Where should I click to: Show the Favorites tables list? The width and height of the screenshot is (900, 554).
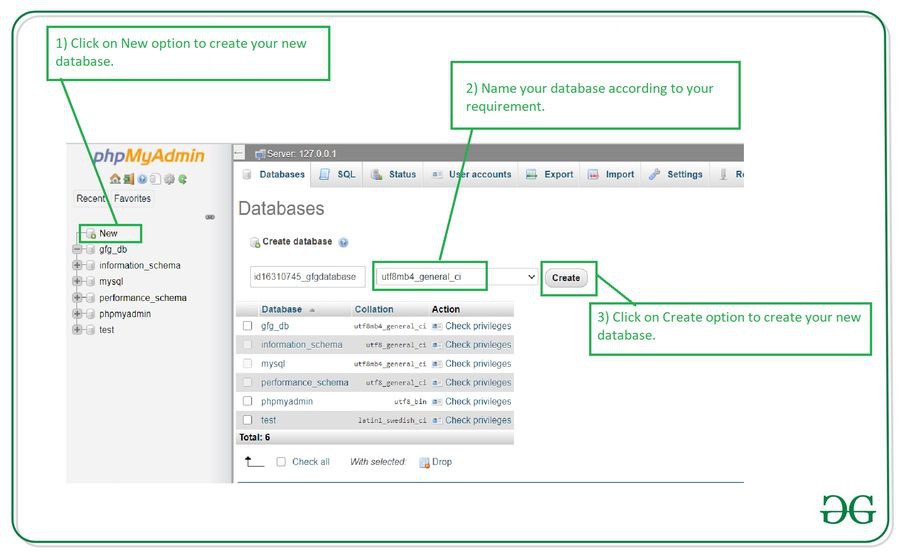(132, 199)
